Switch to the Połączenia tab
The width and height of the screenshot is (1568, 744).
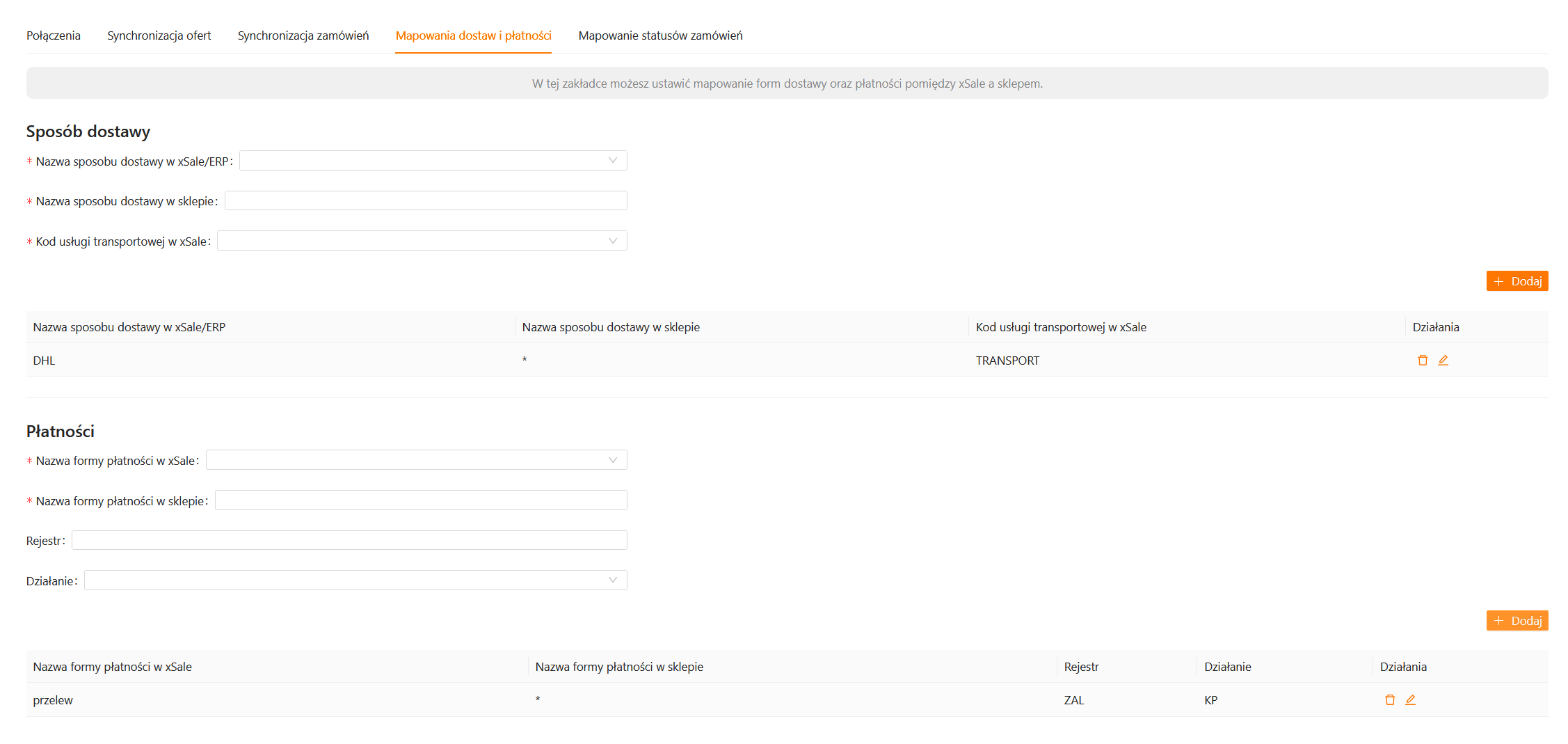point(54,35)
